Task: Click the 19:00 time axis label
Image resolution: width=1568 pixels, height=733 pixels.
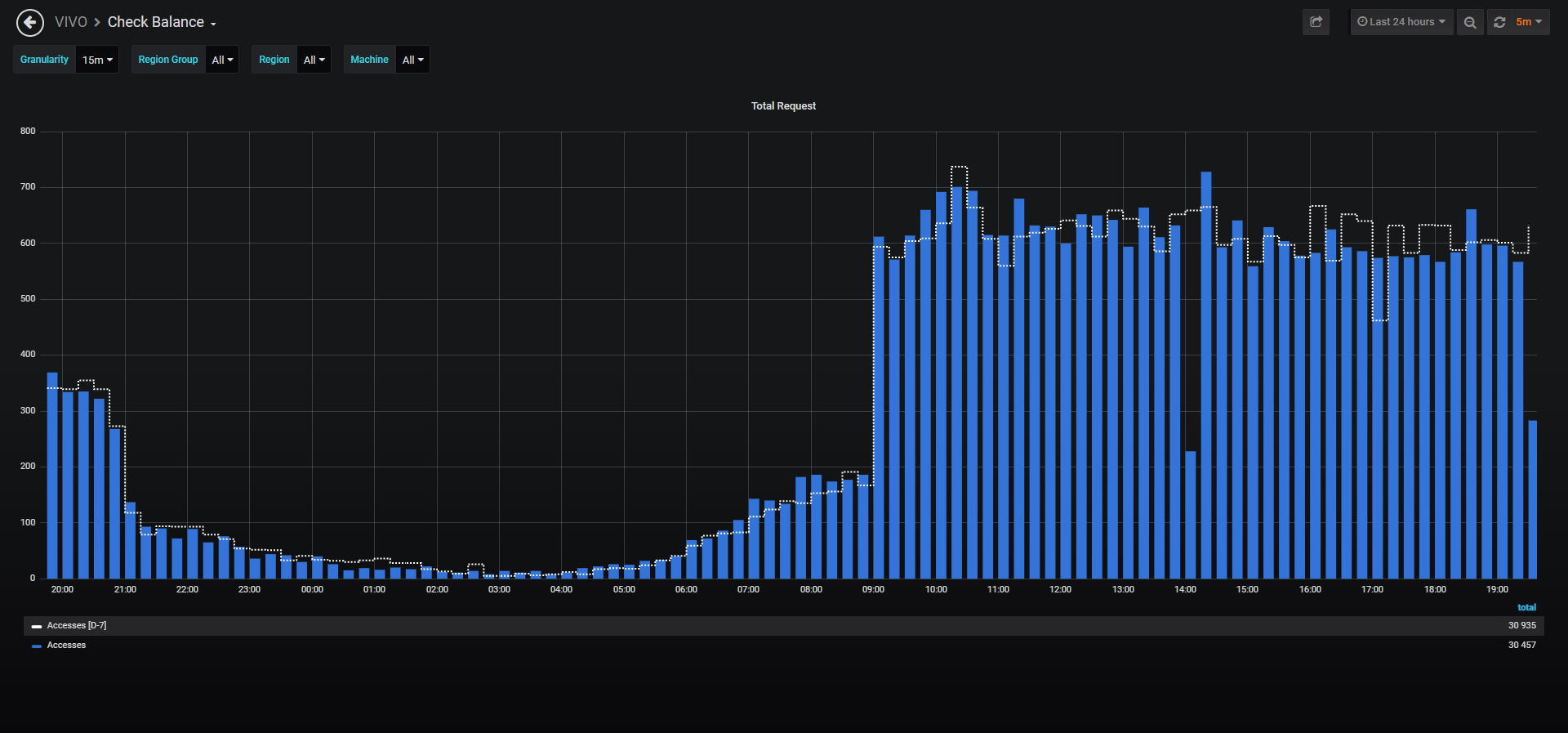Action: pos(1497,589)
